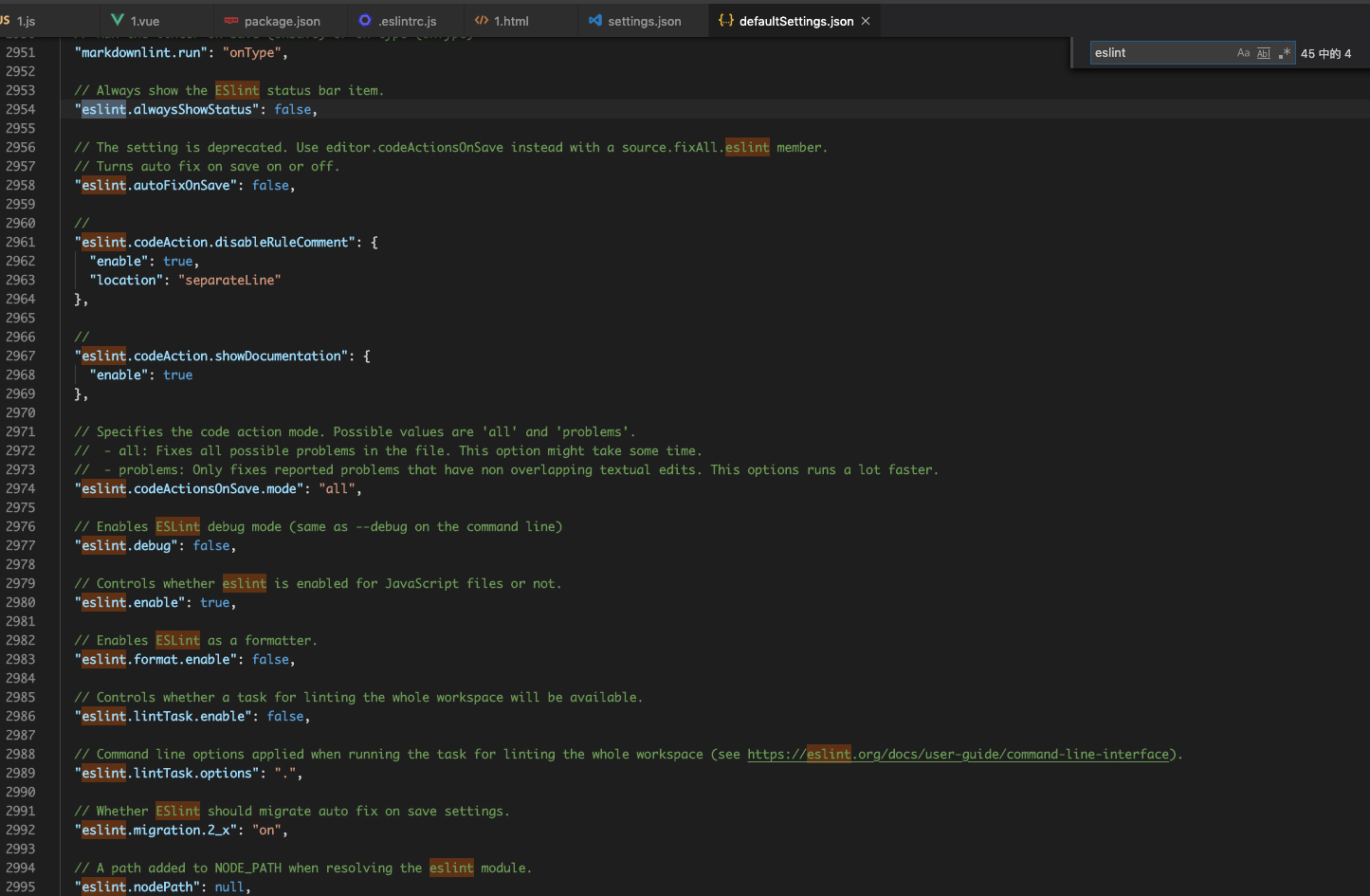Open the eslint.org command-line-interface link
Screen dimensions: 1370x896
pyautogui.click(x=959, y=755)
